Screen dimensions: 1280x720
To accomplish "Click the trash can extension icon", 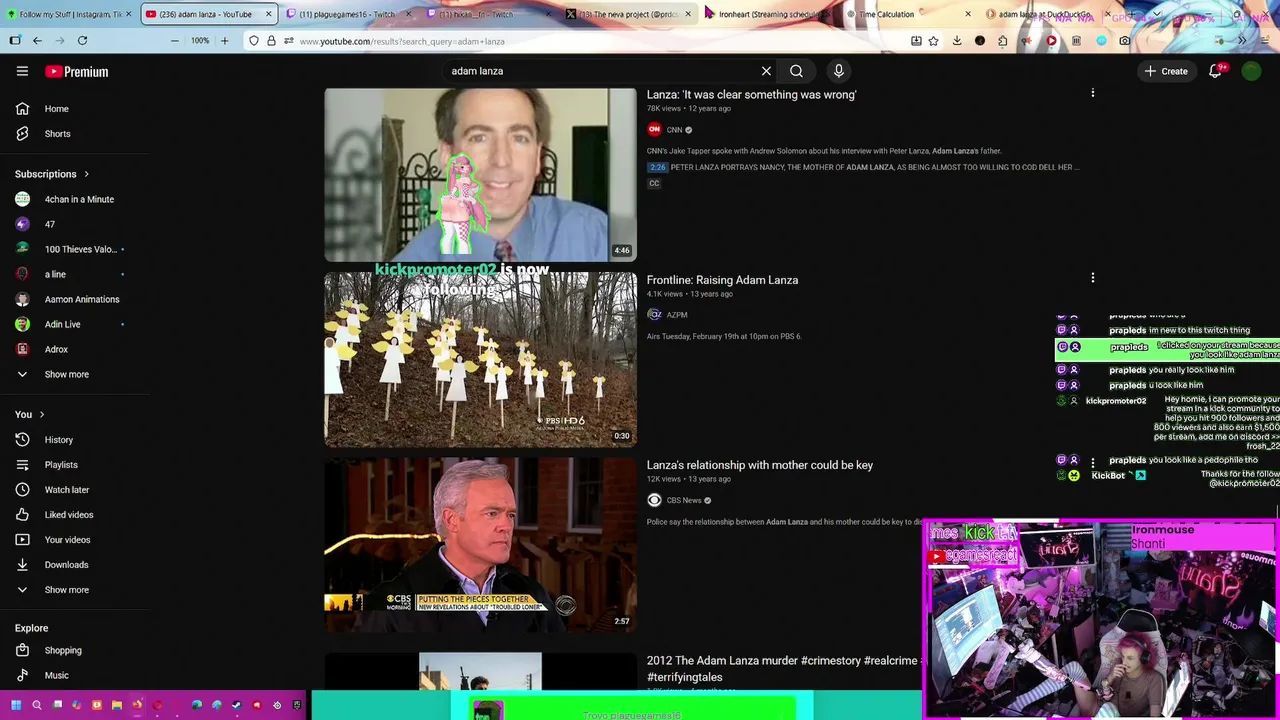I will pos(1076,41).
